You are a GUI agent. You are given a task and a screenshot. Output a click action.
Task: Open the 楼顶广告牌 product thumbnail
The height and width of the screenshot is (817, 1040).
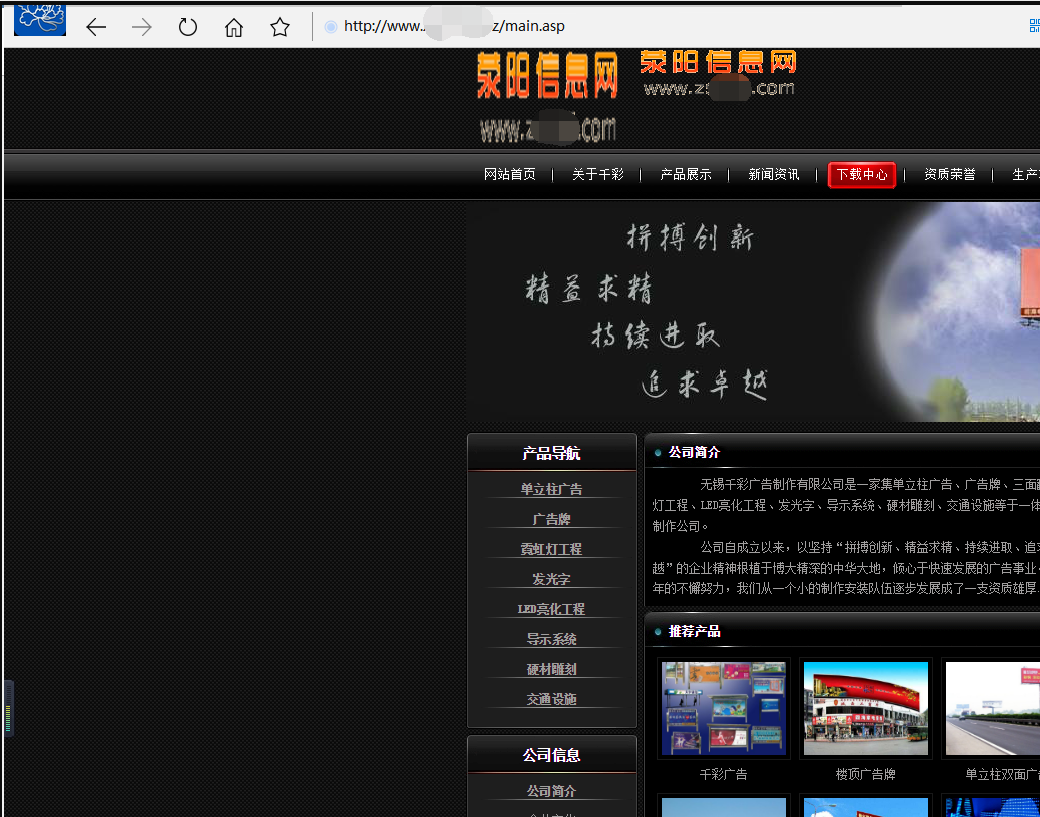click(866, 708)
